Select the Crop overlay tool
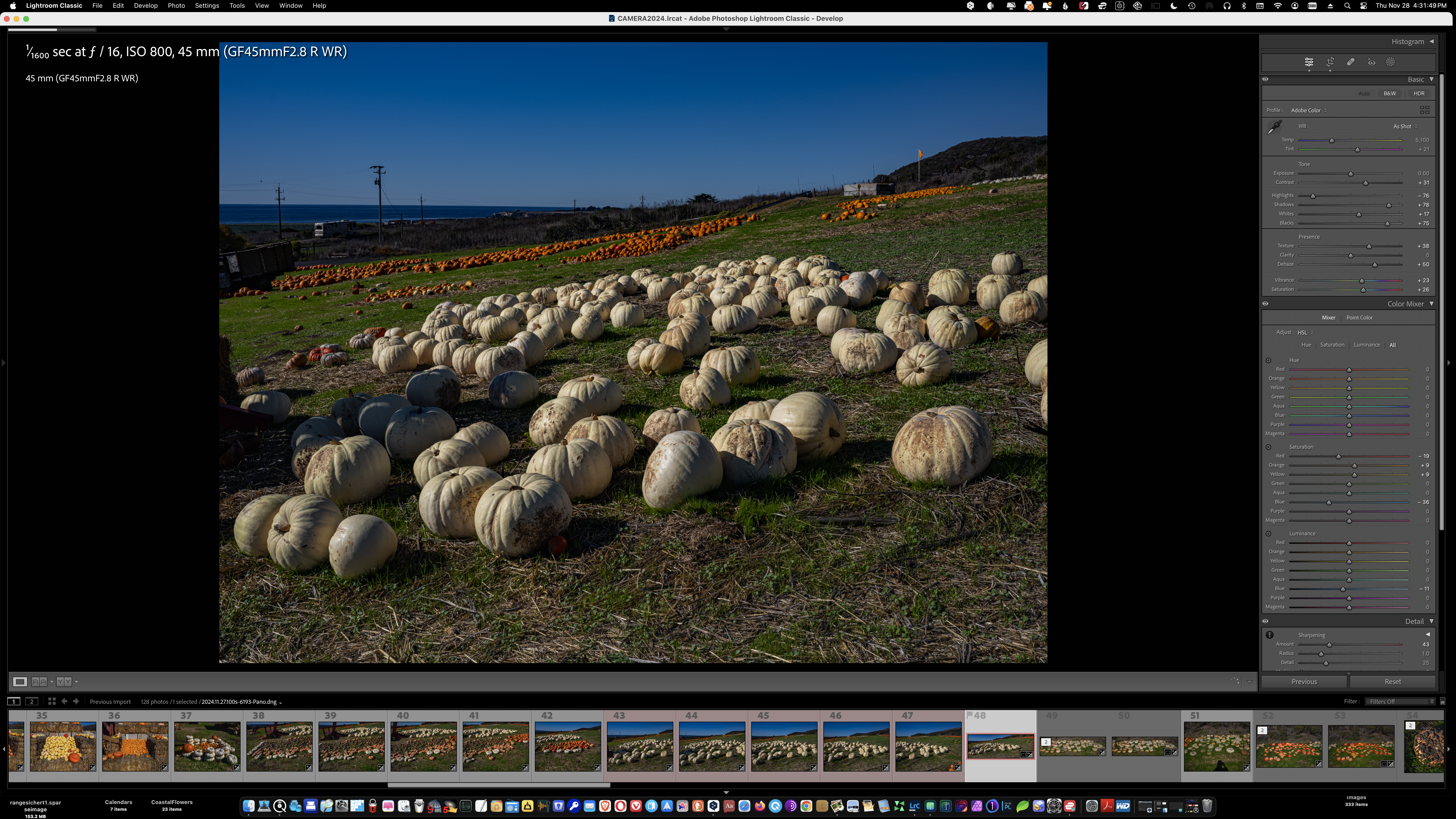Image resolution: width=1456 pixels, height=819 pixels. pyautogui.click(x=1330, y=62)
